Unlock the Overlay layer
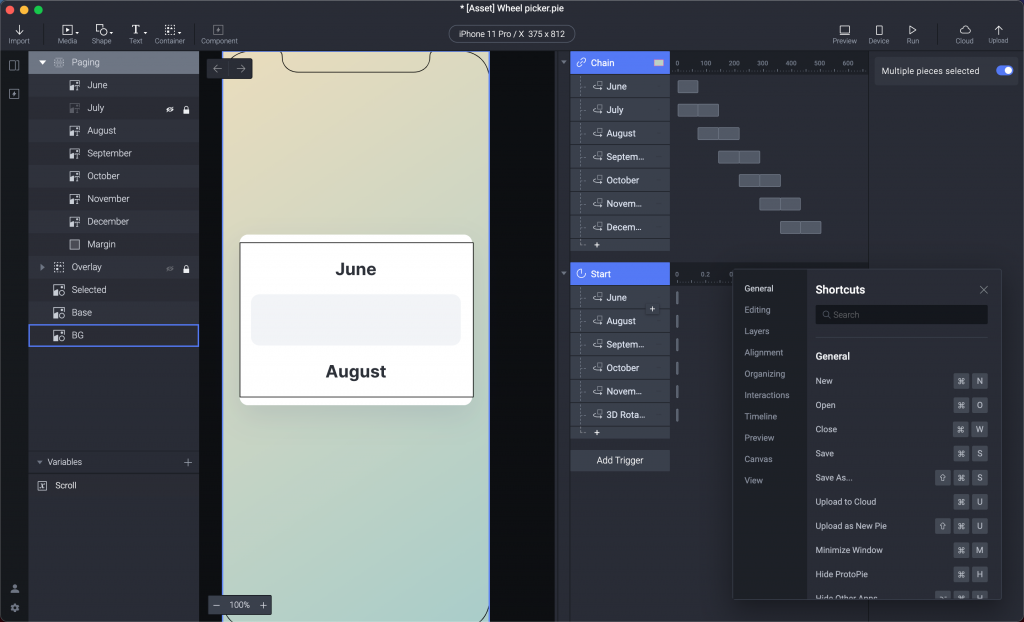 [x=186, y=269]
